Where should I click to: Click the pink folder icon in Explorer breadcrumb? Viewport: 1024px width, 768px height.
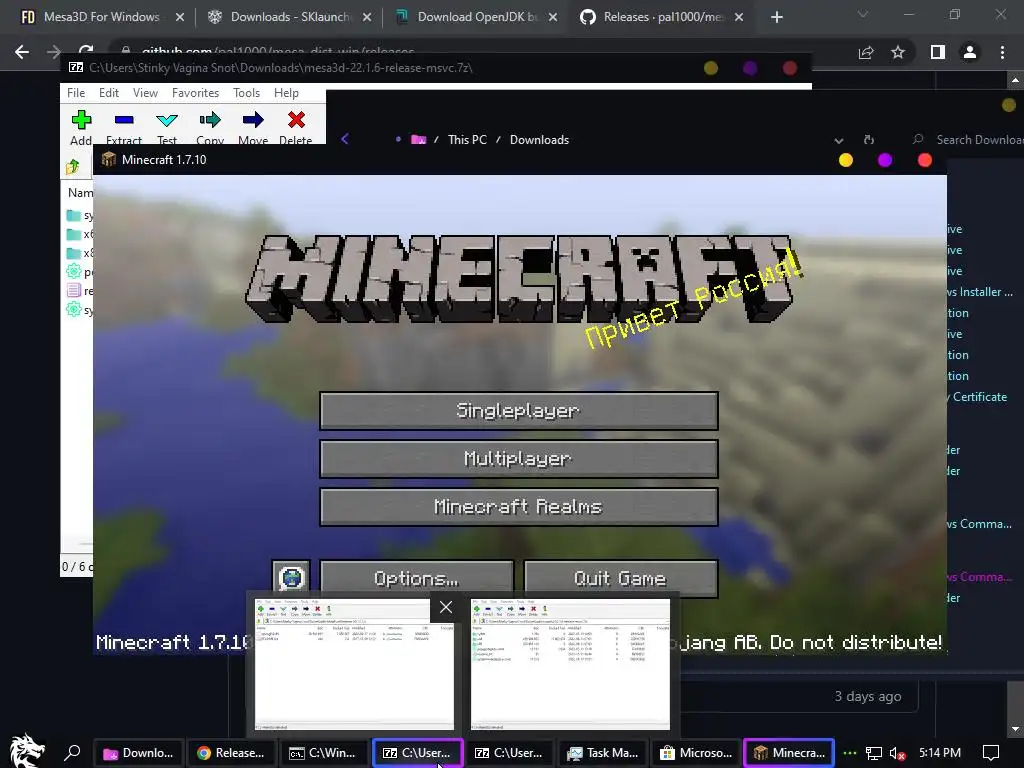pos(419,139)
